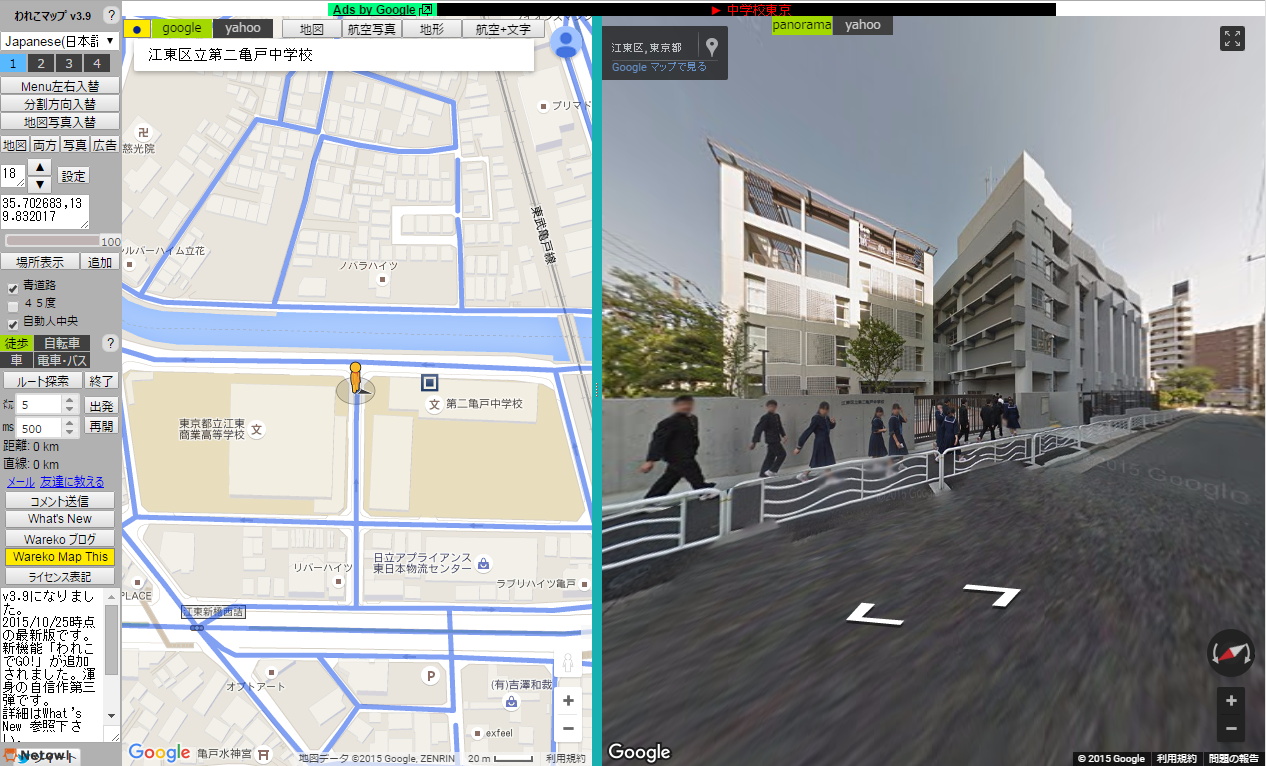The width and height of the screenshot is (1266, 766).
Task: Toggle the 45度 checkbox
Action: [13, 305]
